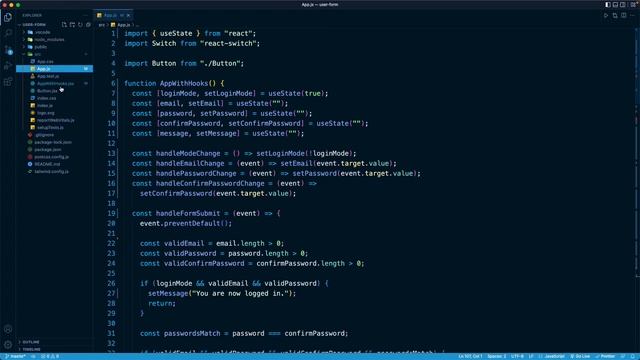Viewport: 640px width, 360px height.
Task: Open package.json file
Action: [54, 149]
